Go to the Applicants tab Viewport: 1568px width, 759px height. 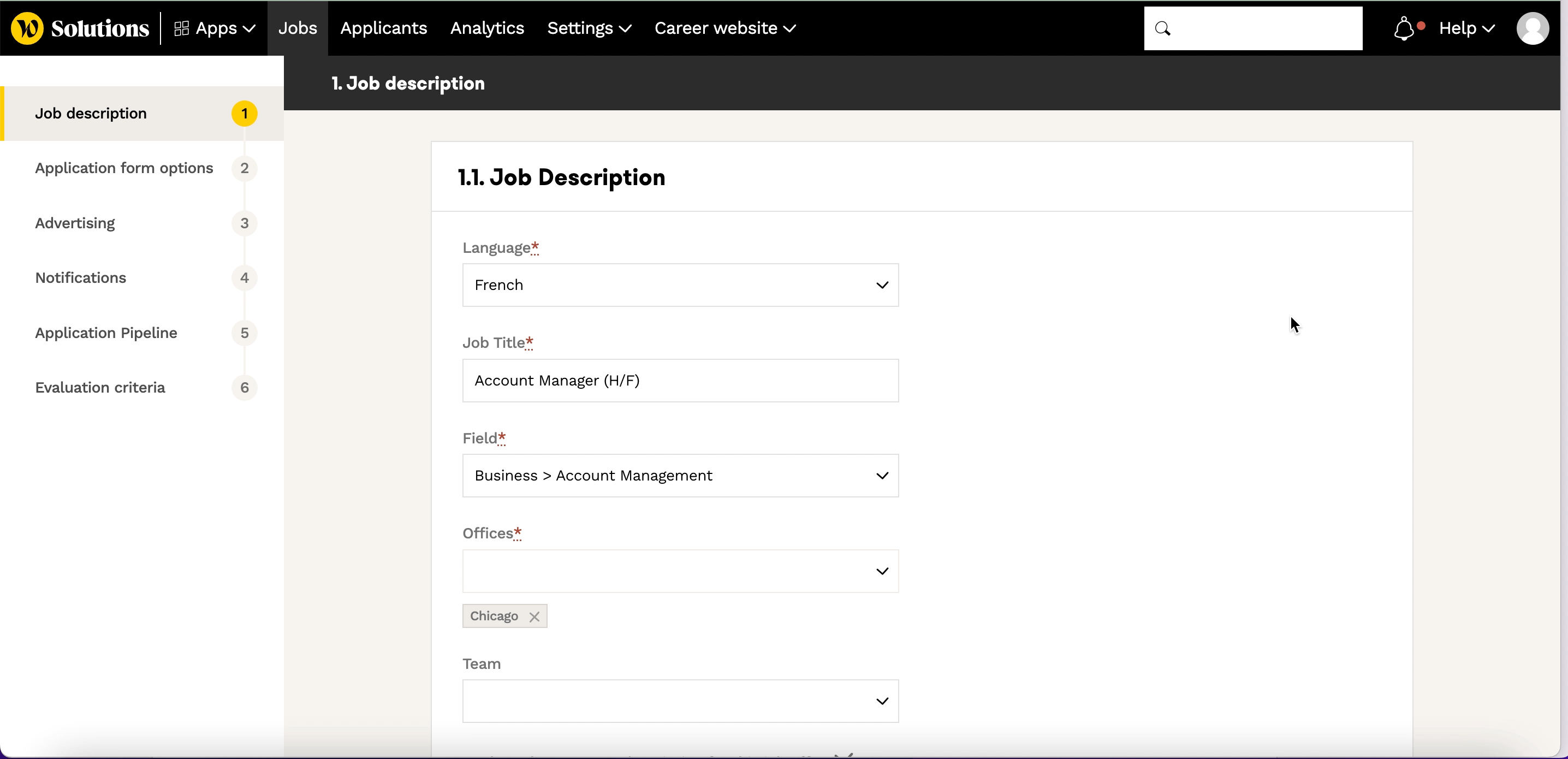point(383,28)
